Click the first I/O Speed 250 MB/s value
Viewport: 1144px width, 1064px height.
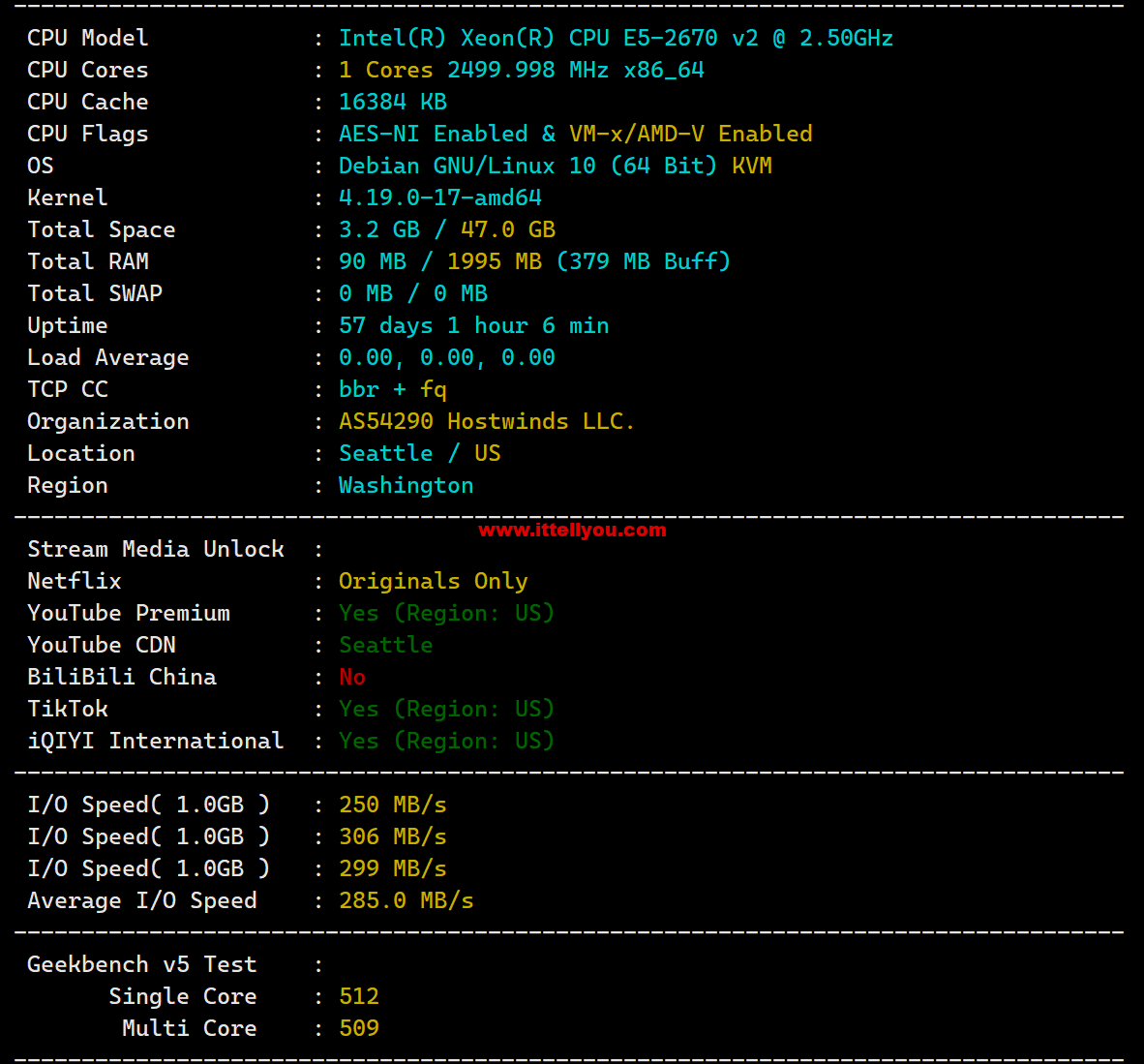tap(393, 805)
